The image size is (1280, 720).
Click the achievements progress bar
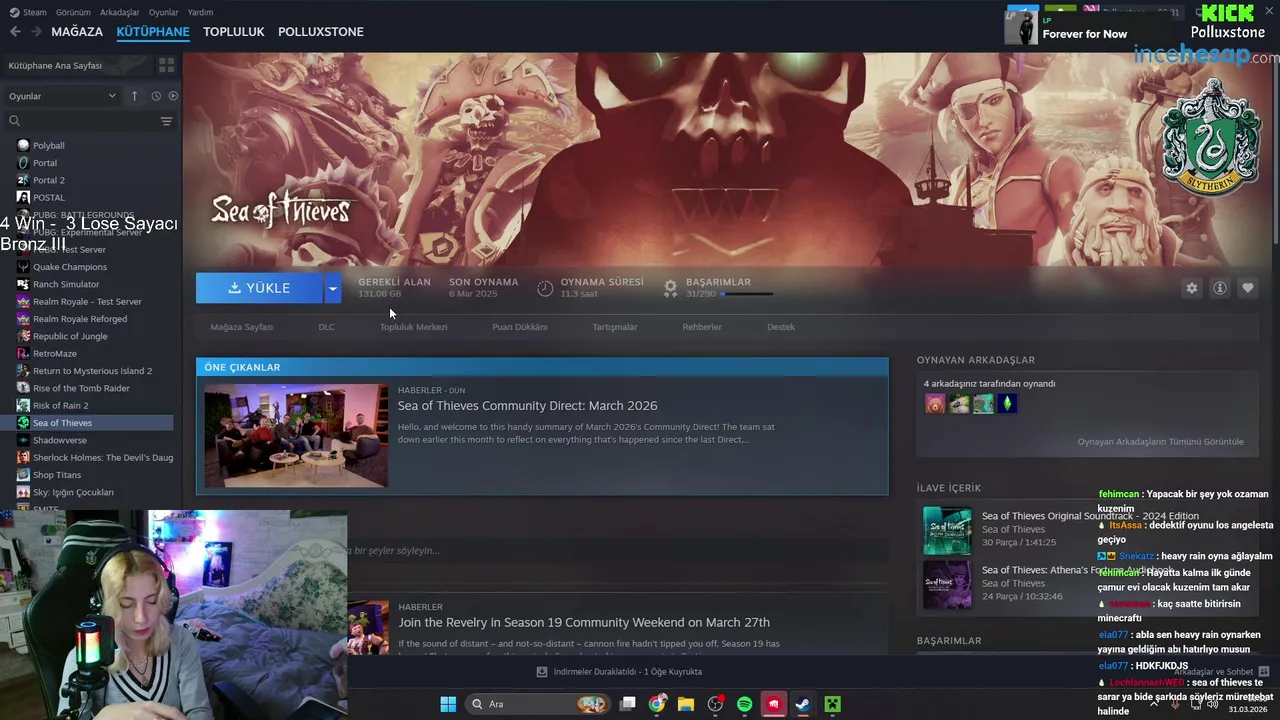pyautogui.click(x=746, y=294)
